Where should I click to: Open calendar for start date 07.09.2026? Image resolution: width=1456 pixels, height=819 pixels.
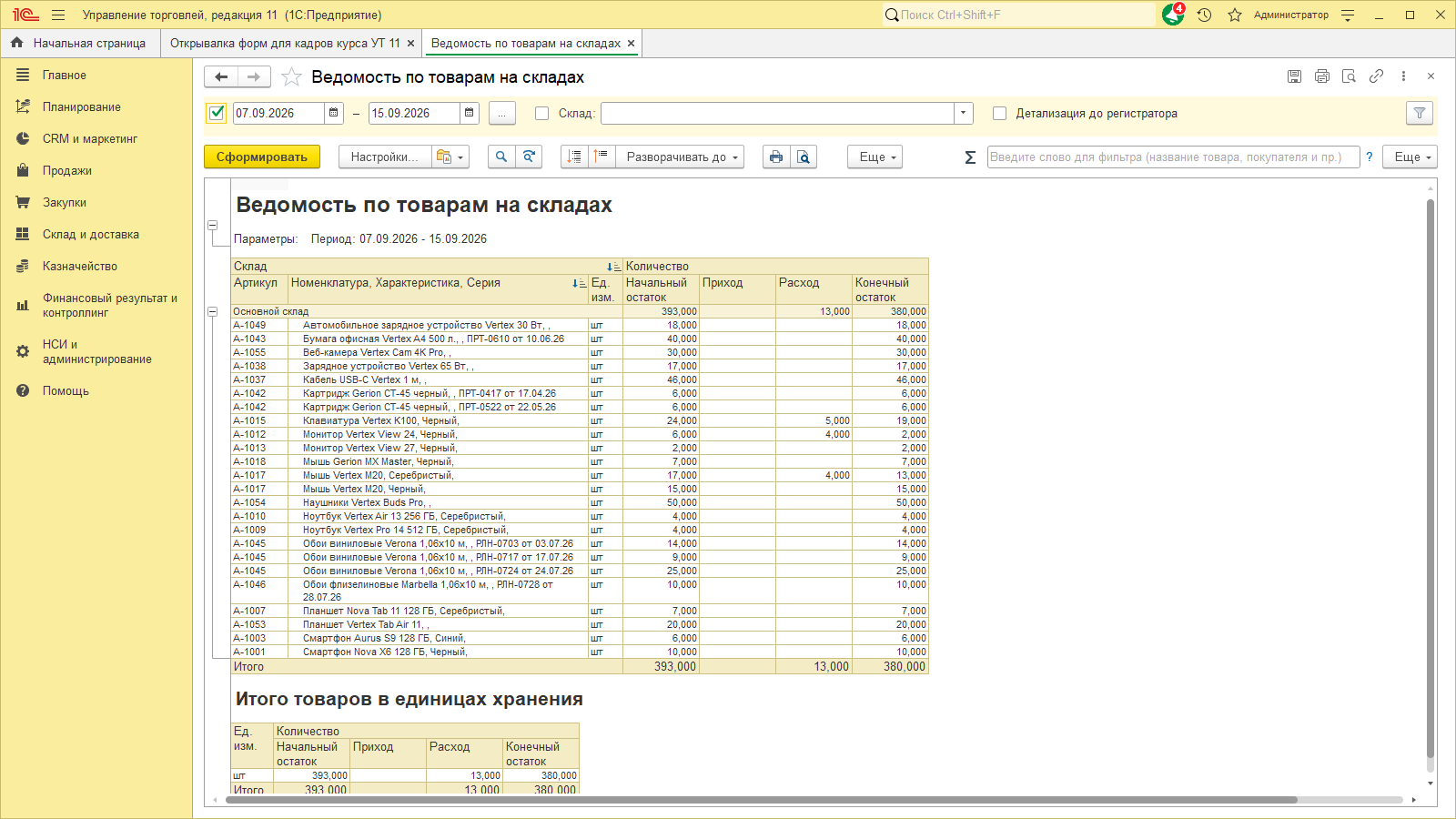[334, 113]
